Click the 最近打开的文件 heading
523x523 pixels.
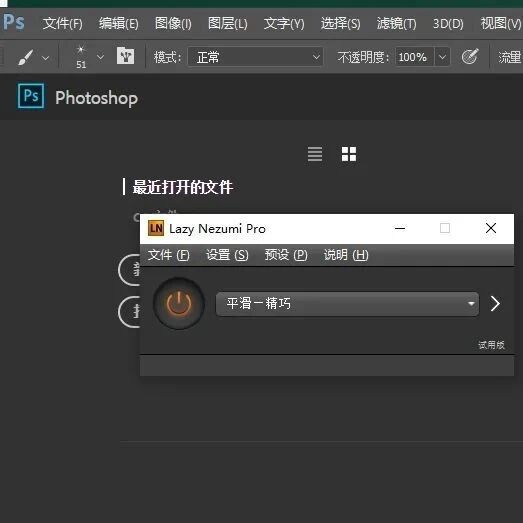coord(182,187)
